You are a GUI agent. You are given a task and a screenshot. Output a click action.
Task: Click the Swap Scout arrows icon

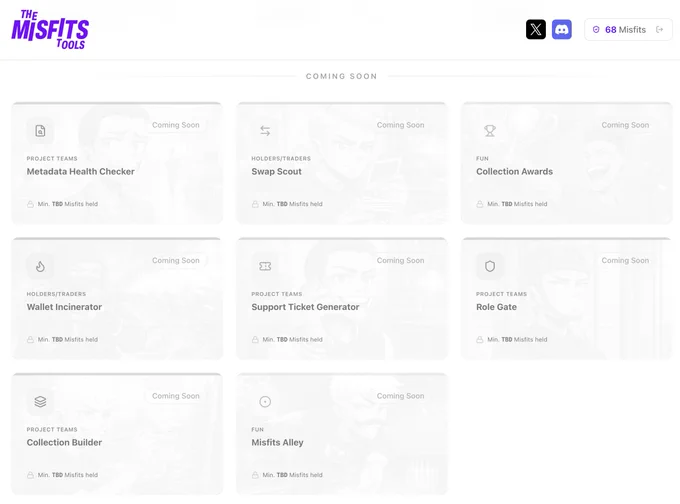[x=265, y=131]
